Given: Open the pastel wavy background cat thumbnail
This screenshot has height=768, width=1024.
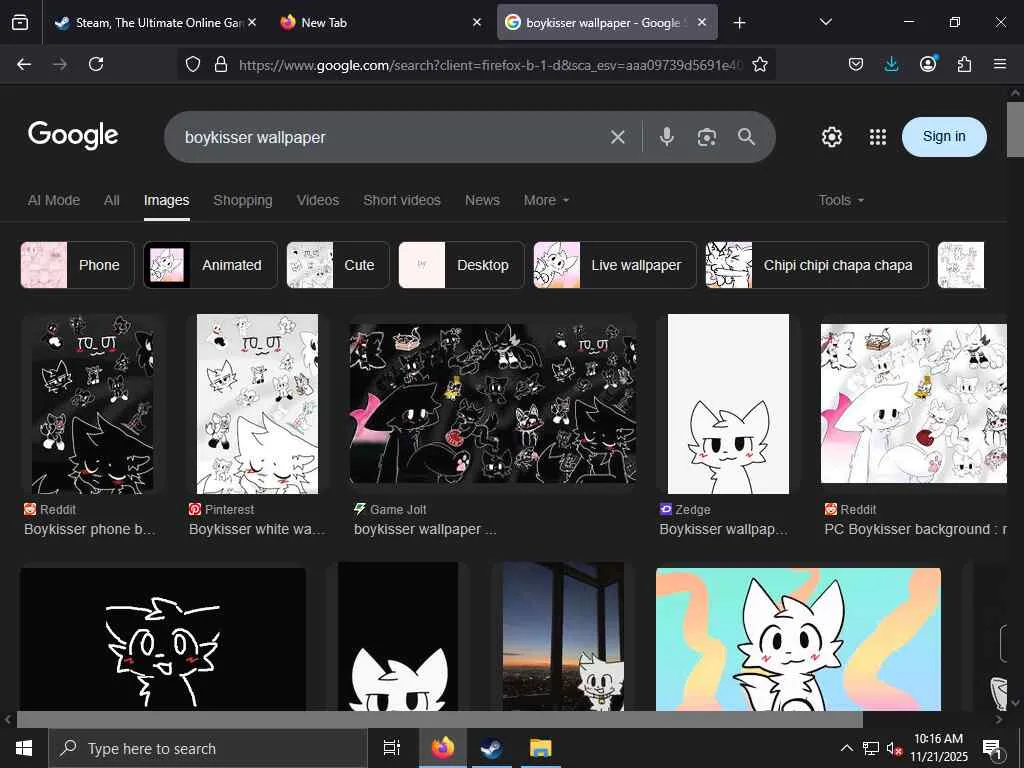Looking at the screenshot, I should point(798,639).
